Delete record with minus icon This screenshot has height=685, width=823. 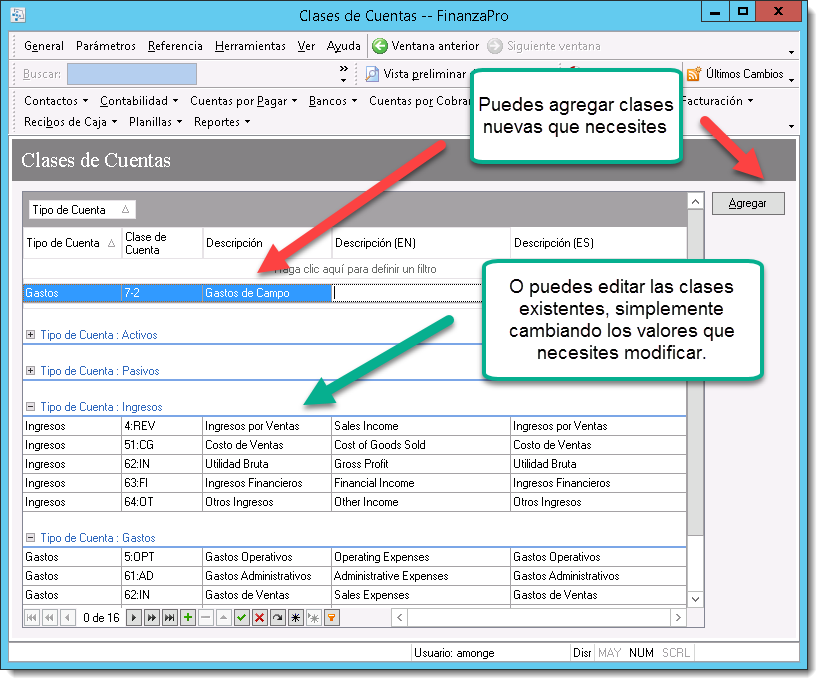[206, 618]
